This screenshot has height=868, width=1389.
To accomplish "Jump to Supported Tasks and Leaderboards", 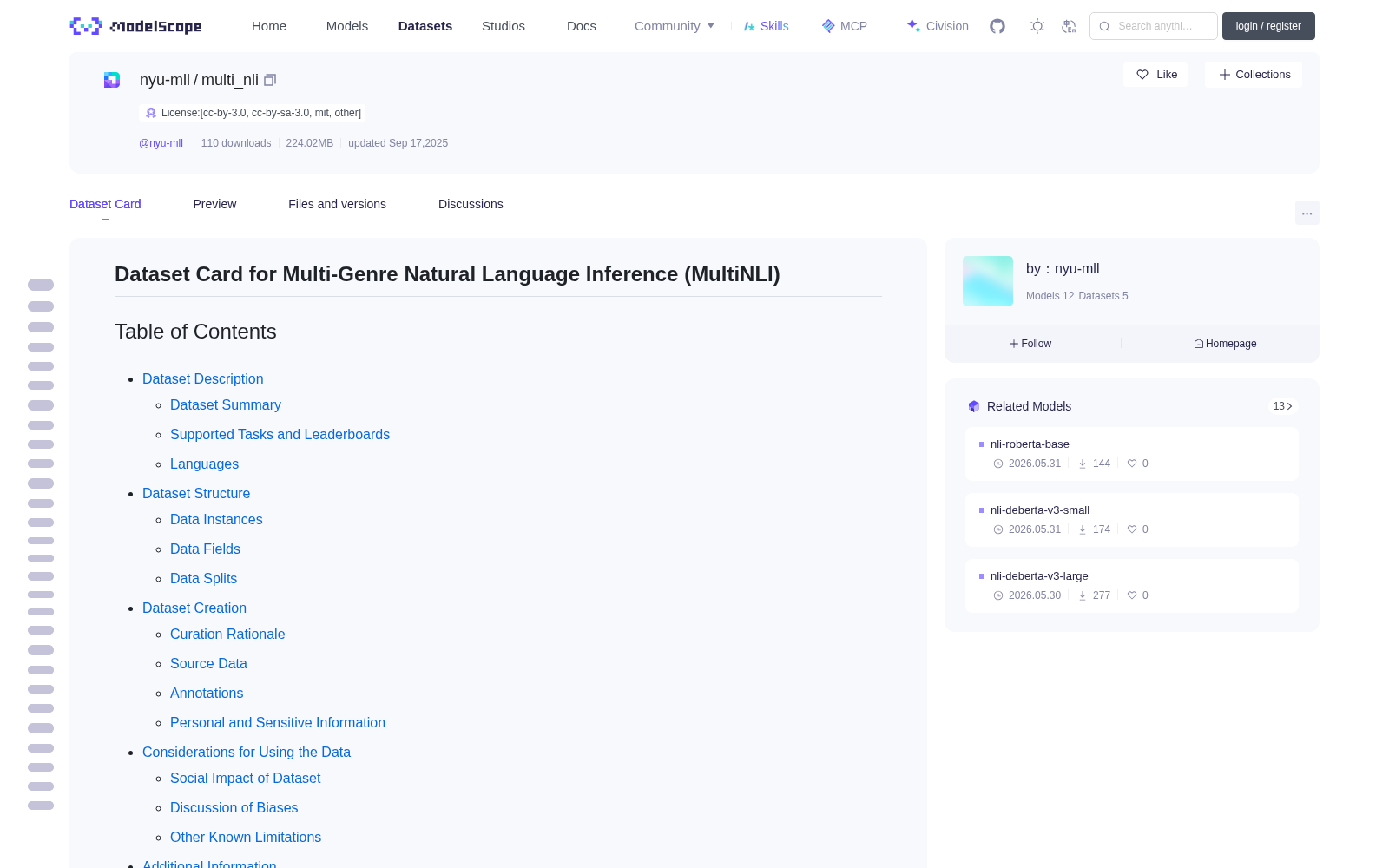I will pos(280,434).
